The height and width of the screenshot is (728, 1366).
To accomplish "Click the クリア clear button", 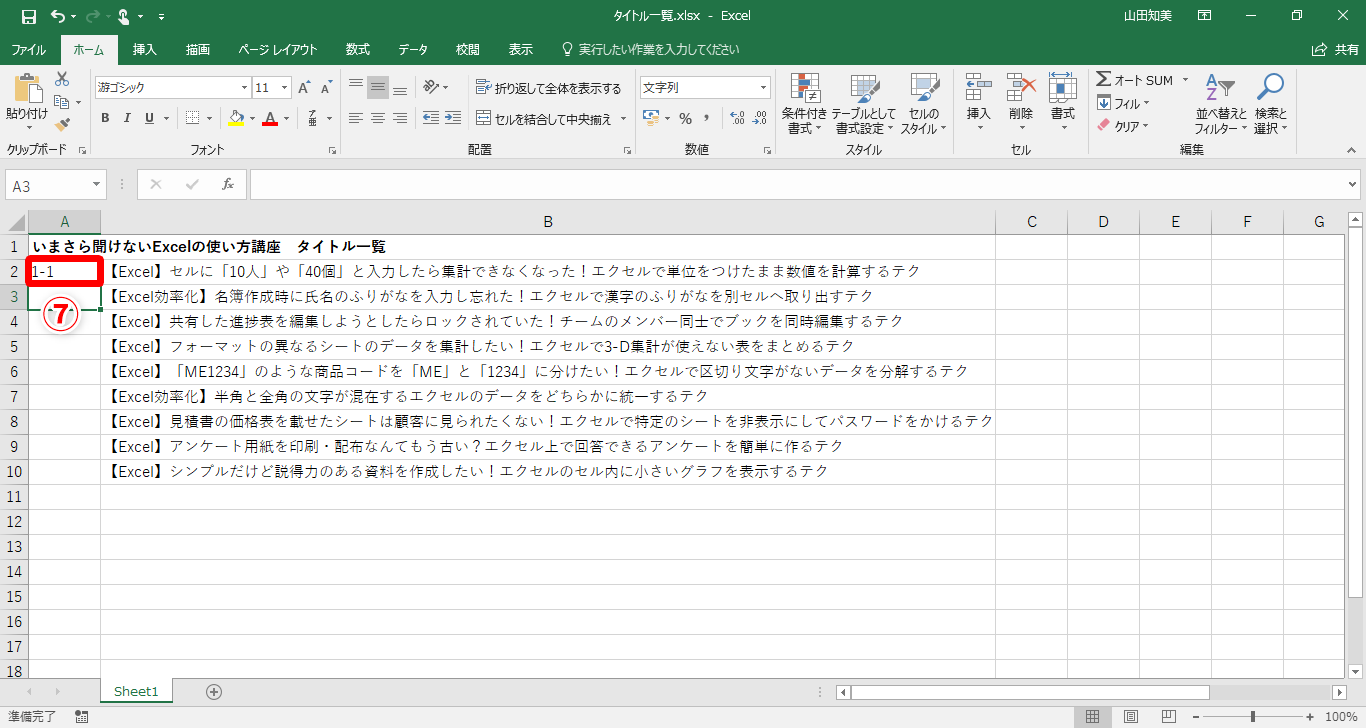I will (x=1123, y=126).
